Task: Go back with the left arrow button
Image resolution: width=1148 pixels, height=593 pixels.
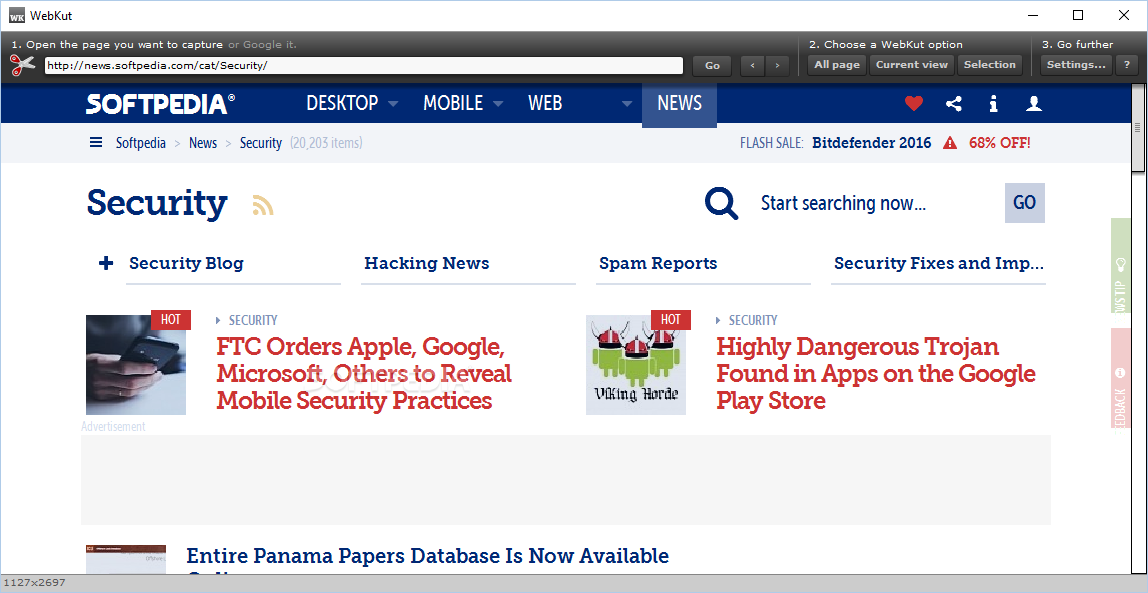Action: click(x=753, y=65)
